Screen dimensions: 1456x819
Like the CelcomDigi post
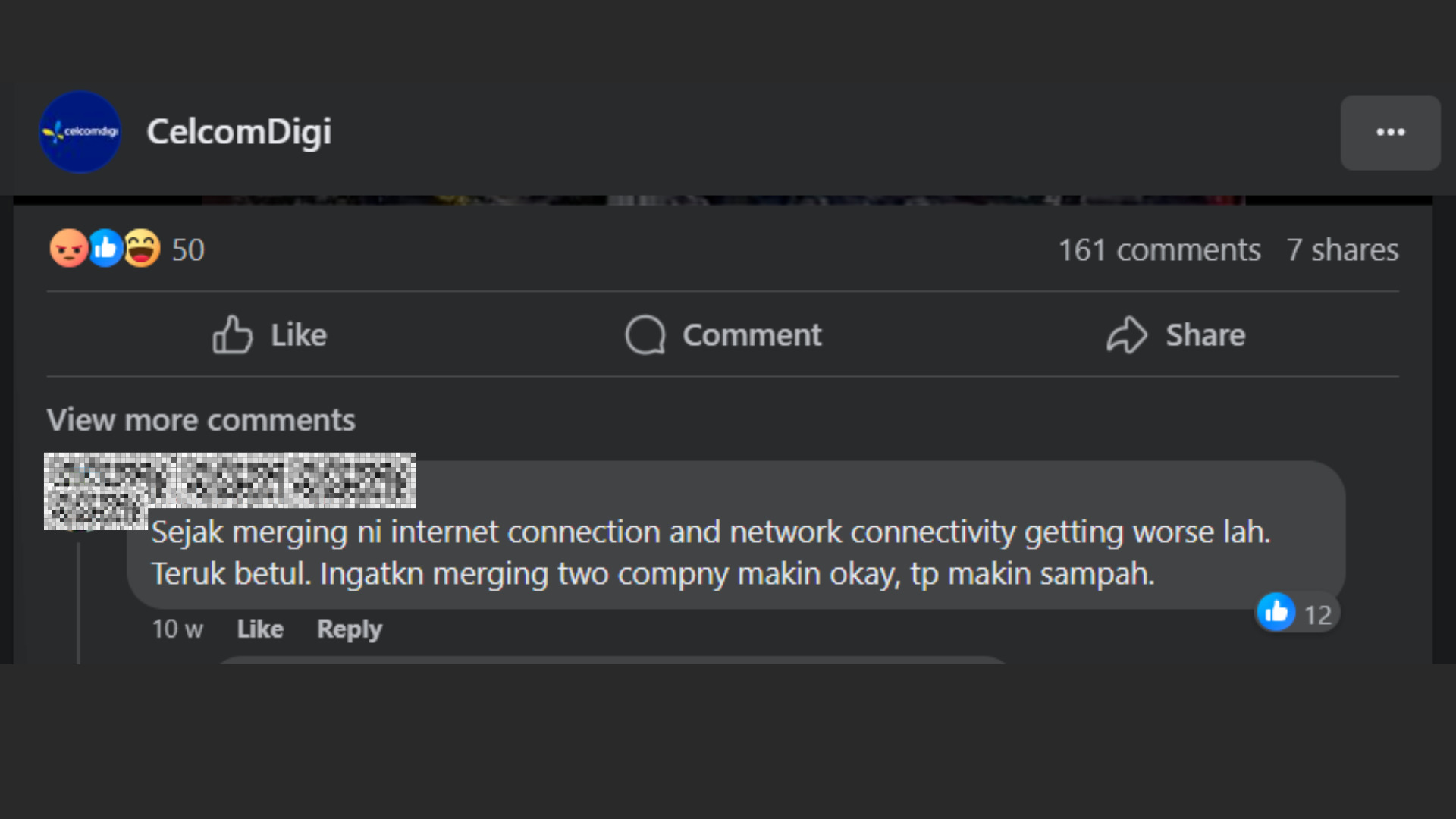tap(270, 335)
